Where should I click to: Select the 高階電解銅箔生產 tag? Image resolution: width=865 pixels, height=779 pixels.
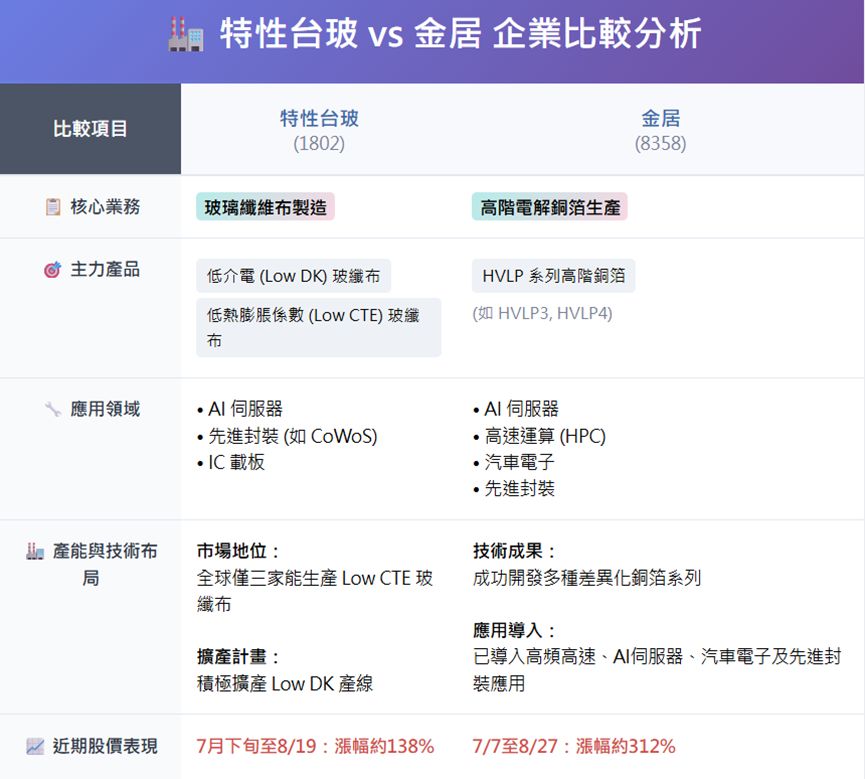[549, 207]
